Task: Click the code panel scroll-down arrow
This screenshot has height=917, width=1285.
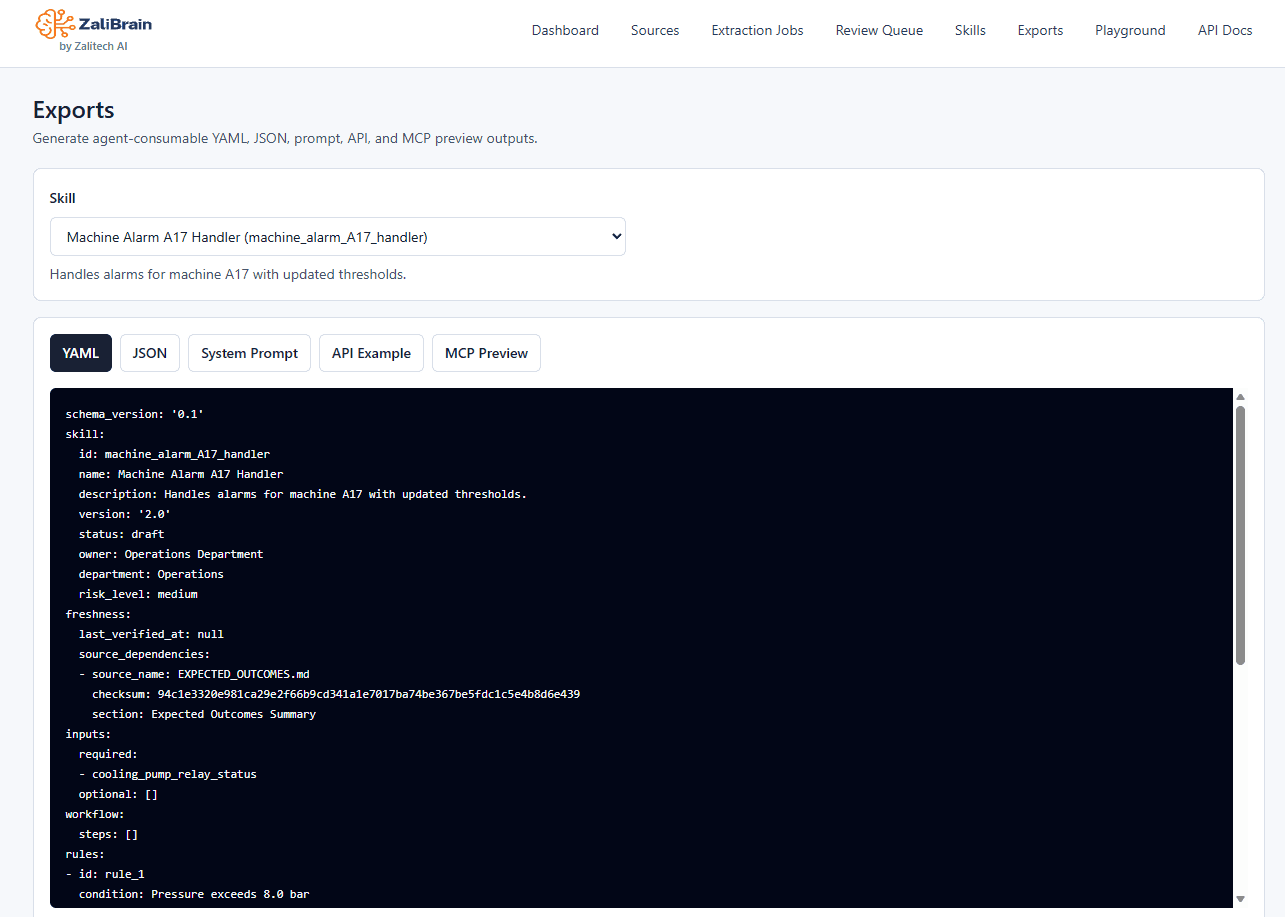Action: [x=1240, y=899]
